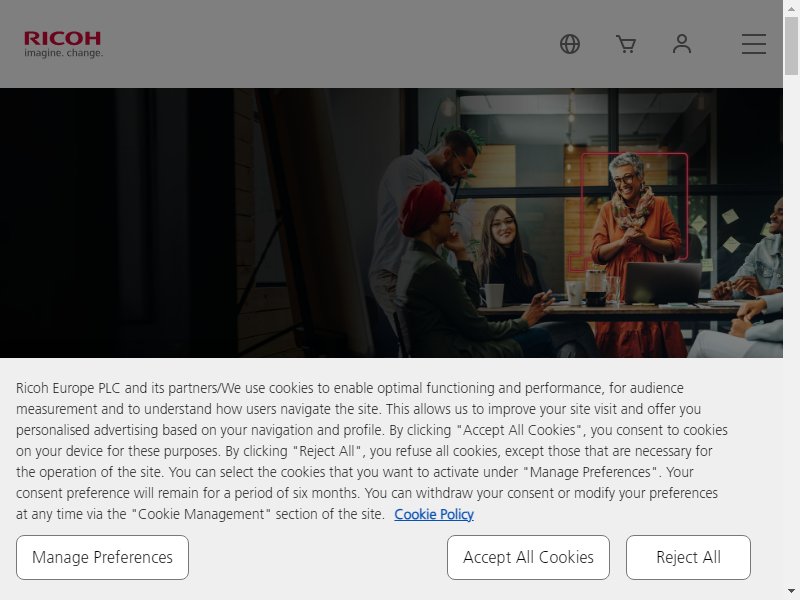
Task: Click the Manage Preferences button
Action: tap(103, 557)
